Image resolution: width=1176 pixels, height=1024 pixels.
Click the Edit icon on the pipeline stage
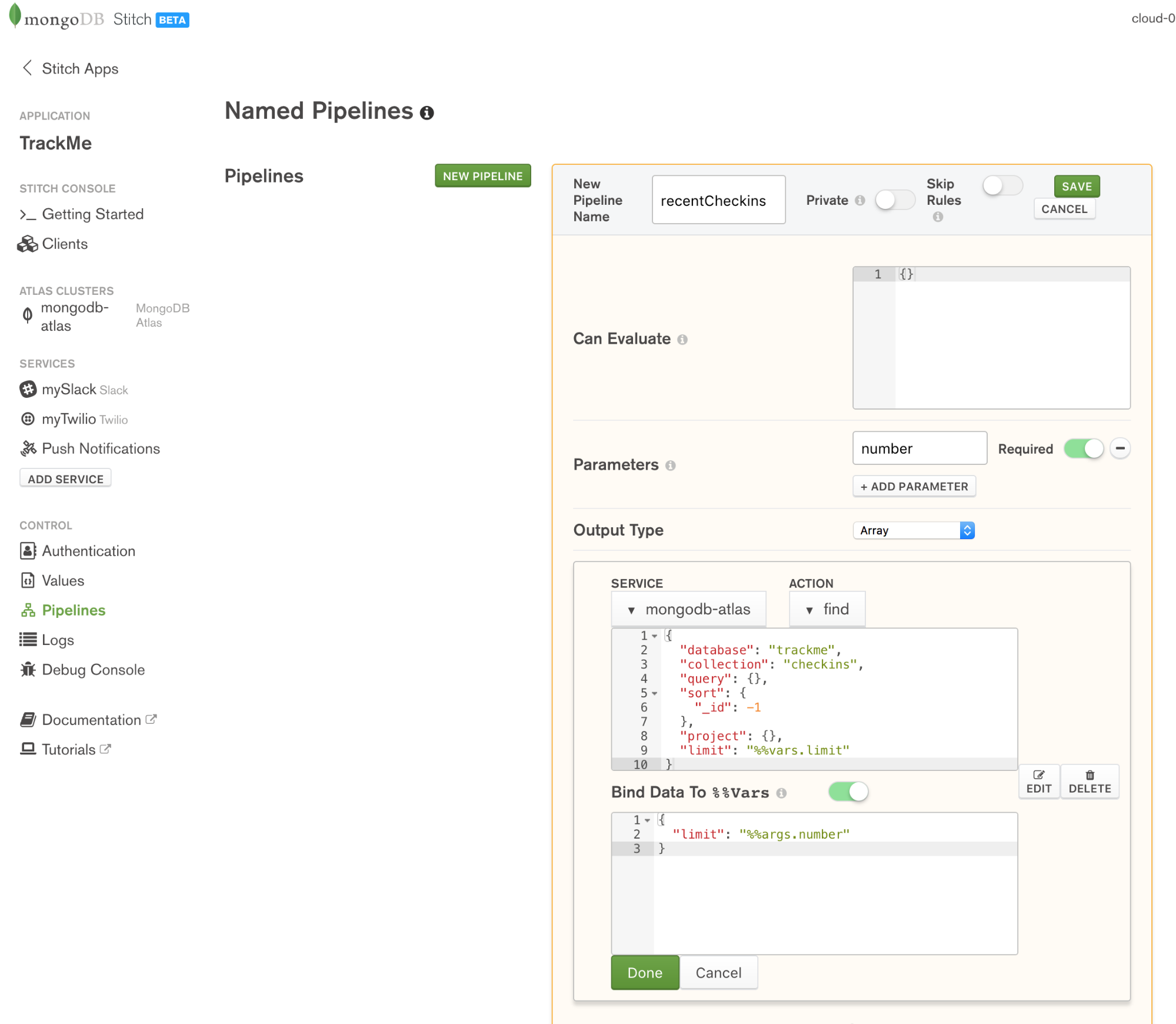pos(1038,781)
